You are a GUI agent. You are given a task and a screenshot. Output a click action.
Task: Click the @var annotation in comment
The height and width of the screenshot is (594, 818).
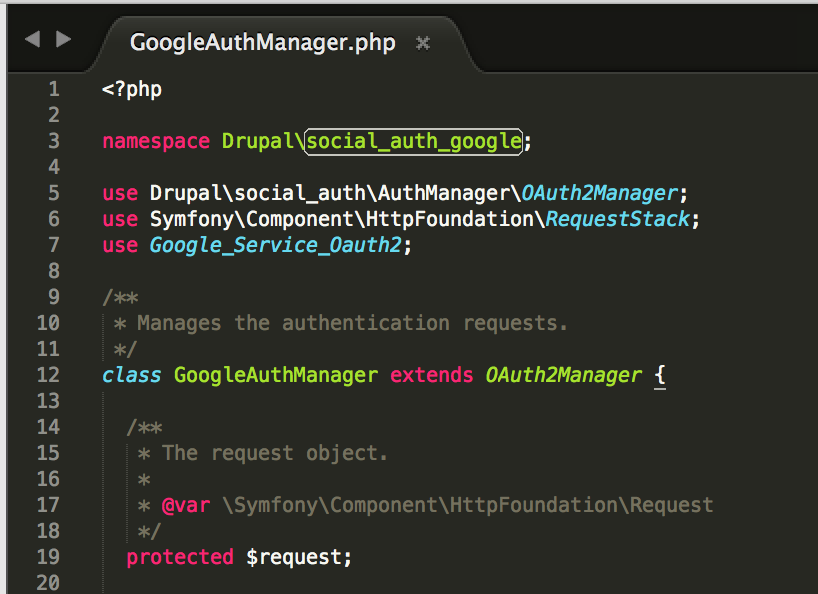(x=186, y=505)
